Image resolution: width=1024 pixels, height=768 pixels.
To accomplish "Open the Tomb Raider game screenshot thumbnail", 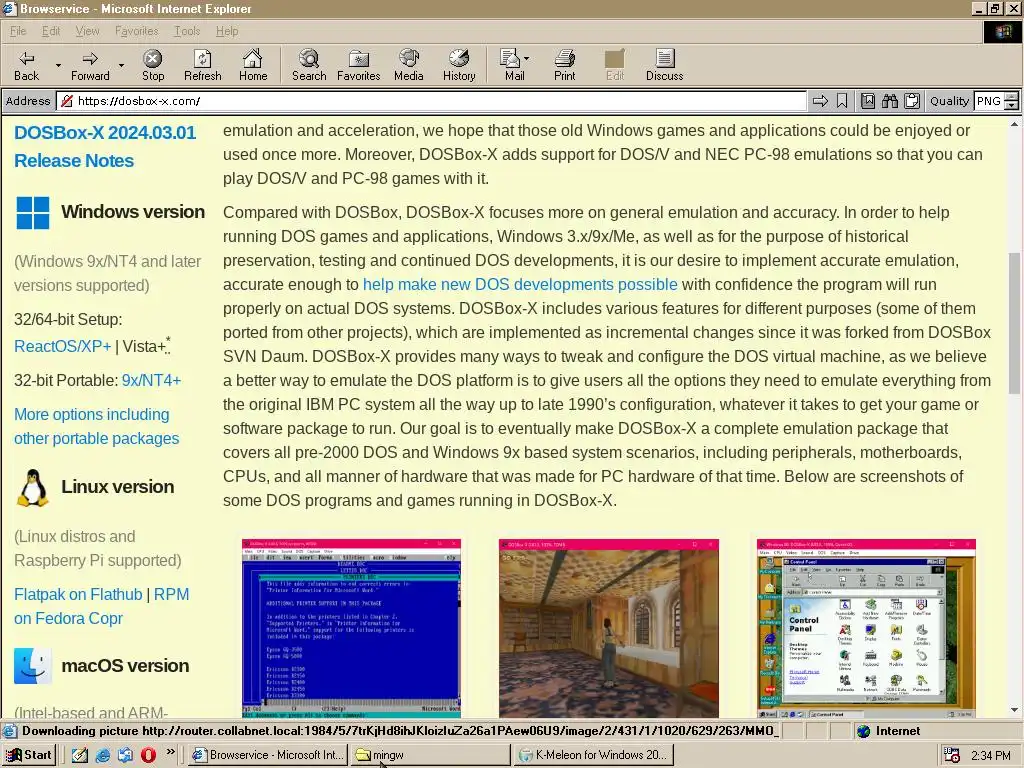I will pyautogui.click(x=609, y=628).
